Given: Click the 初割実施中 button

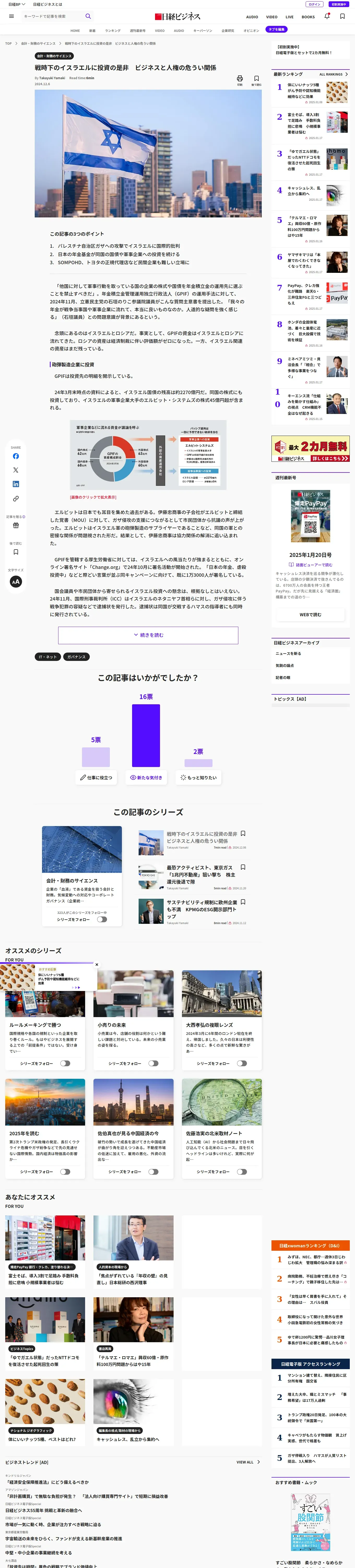Looking at the screenshot, I should pyautogui.click(x=339, y=4).
